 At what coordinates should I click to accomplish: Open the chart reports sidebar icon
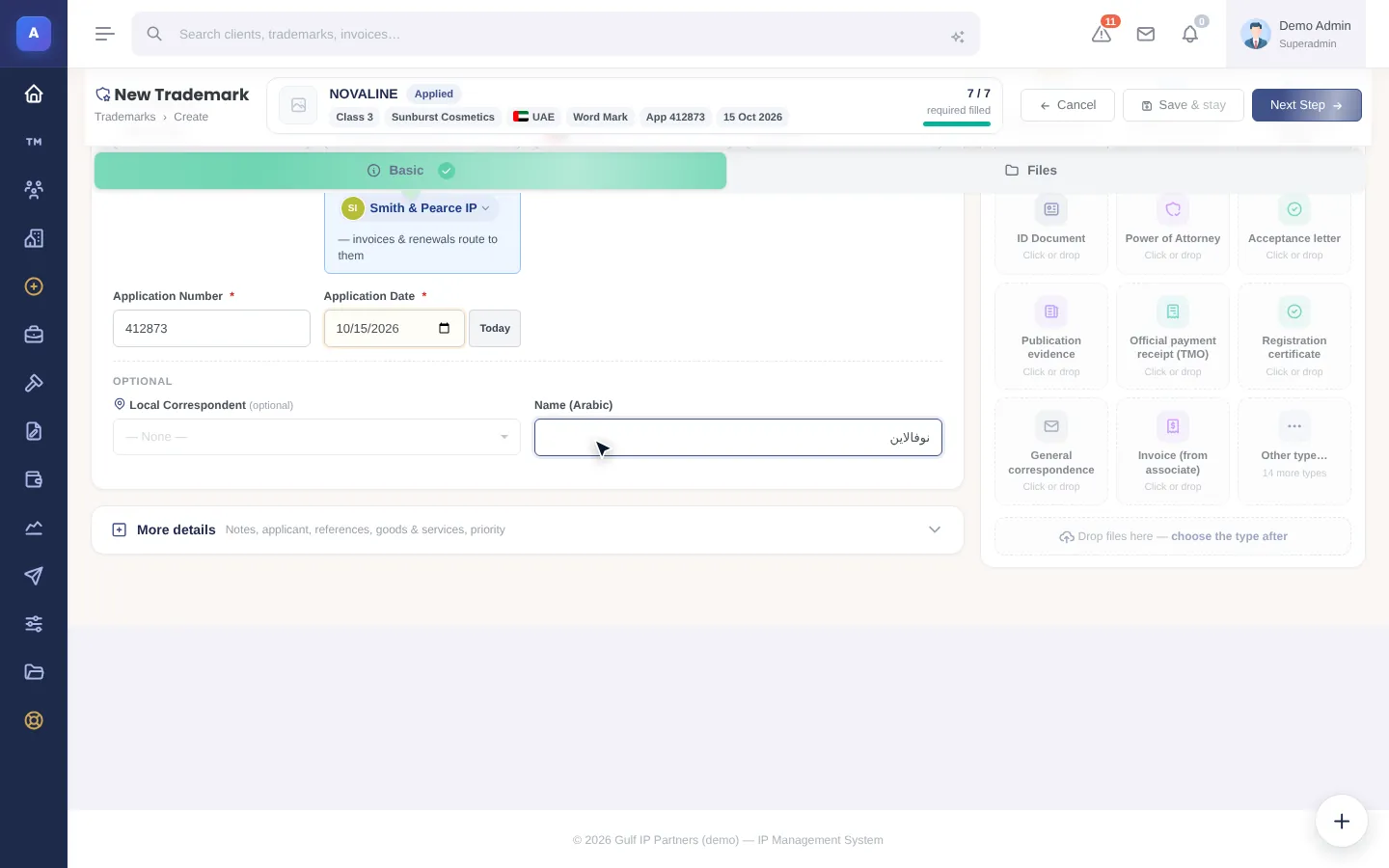coord(34,528)
